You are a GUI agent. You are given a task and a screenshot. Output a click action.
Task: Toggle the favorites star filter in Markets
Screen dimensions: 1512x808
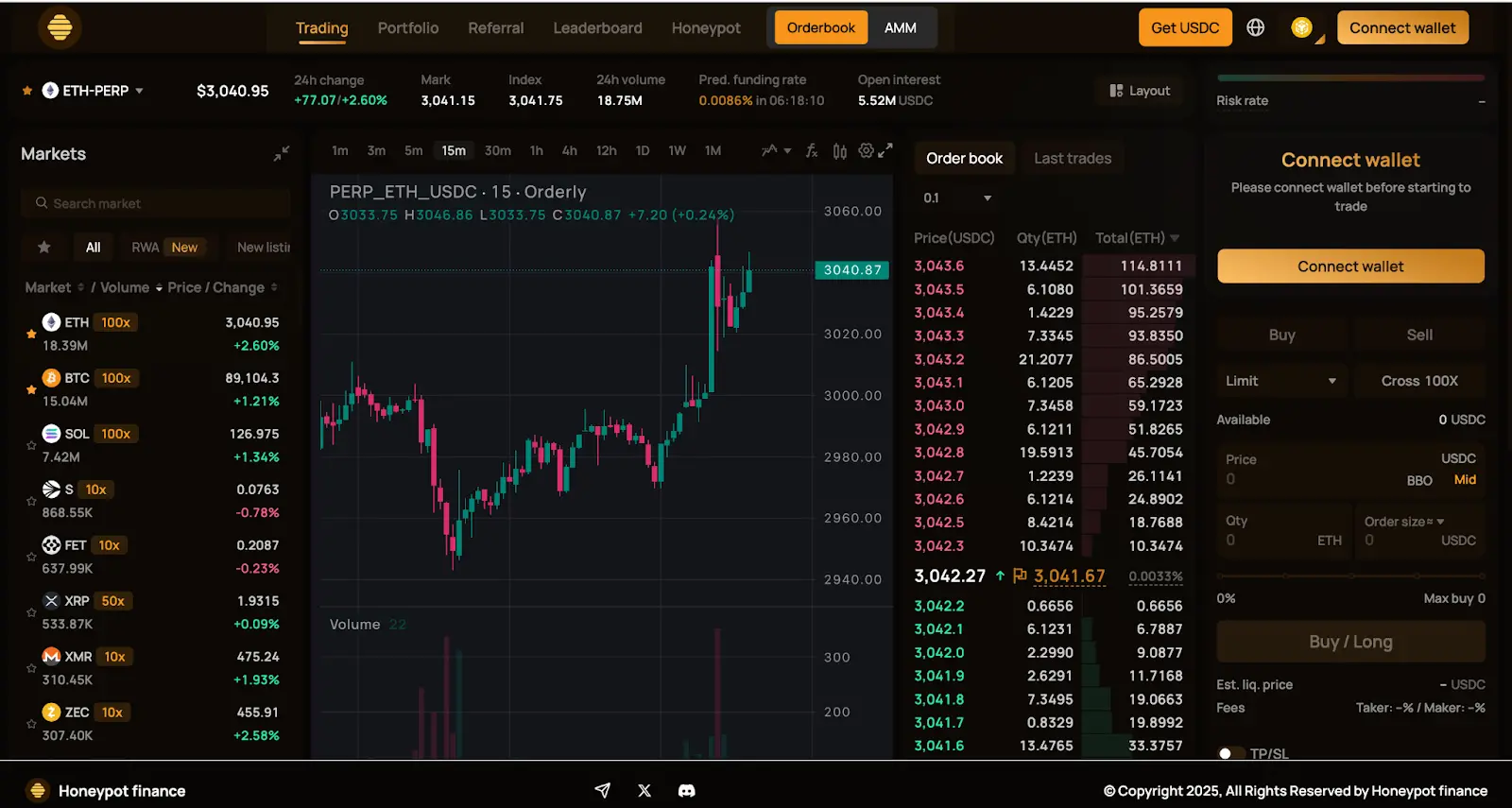point(44,248)
